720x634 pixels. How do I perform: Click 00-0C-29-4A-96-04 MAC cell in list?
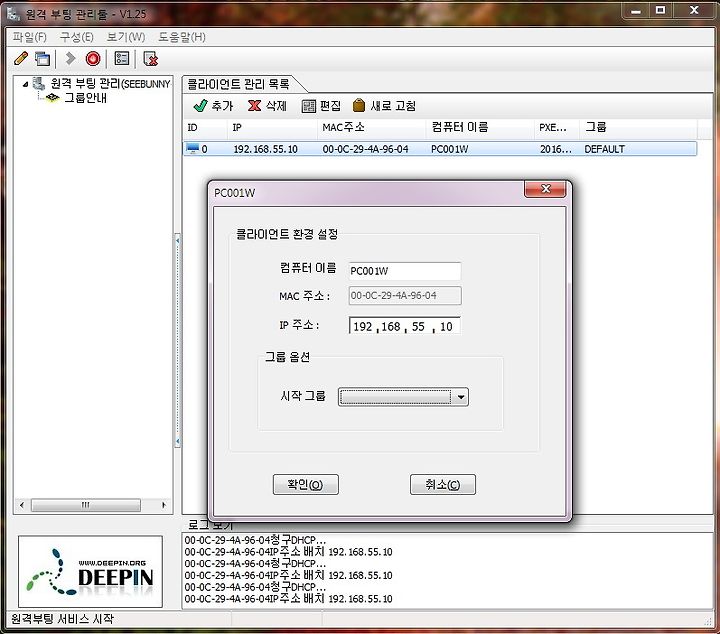point(366,149)
